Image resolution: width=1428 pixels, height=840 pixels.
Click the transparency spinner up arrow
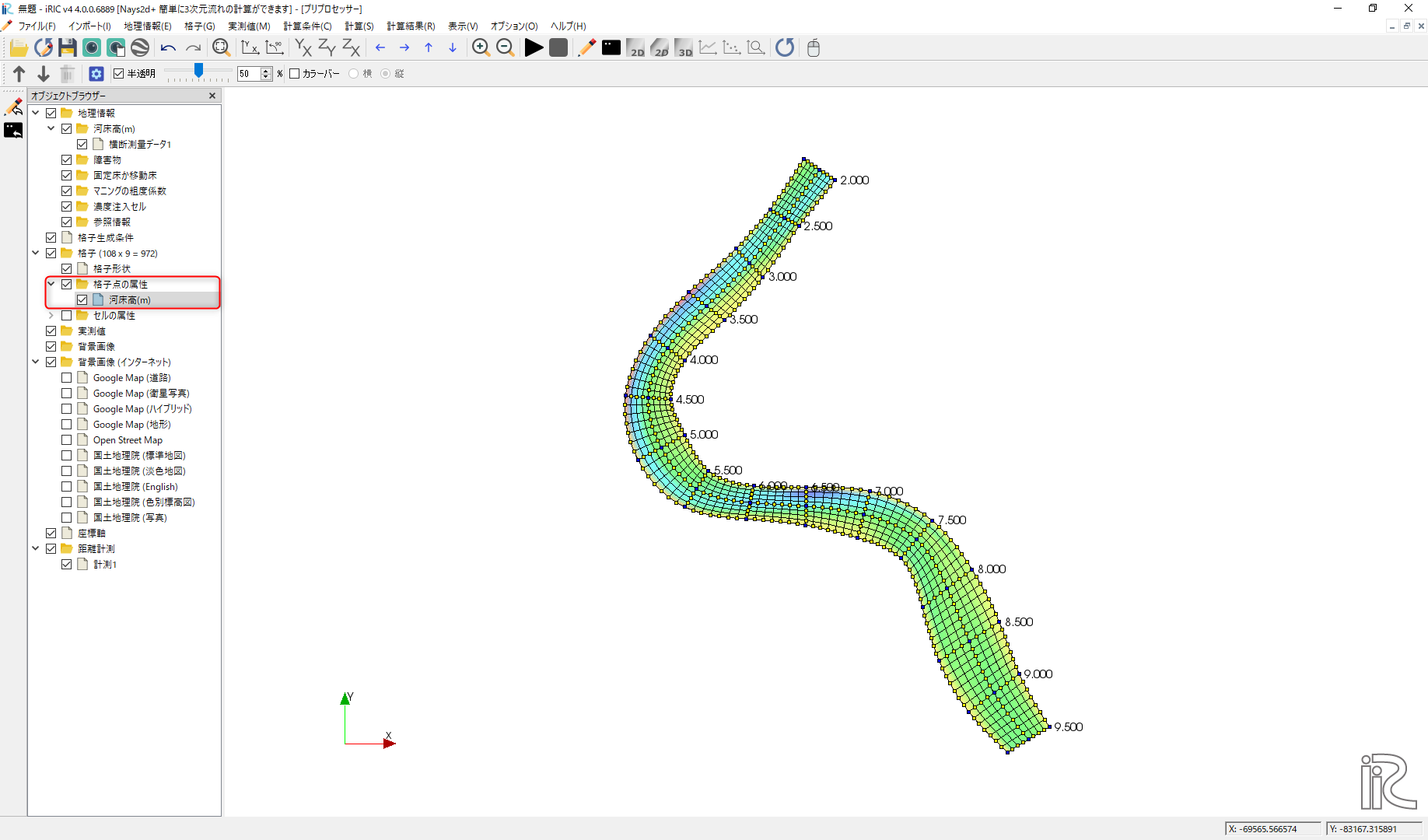266,70
